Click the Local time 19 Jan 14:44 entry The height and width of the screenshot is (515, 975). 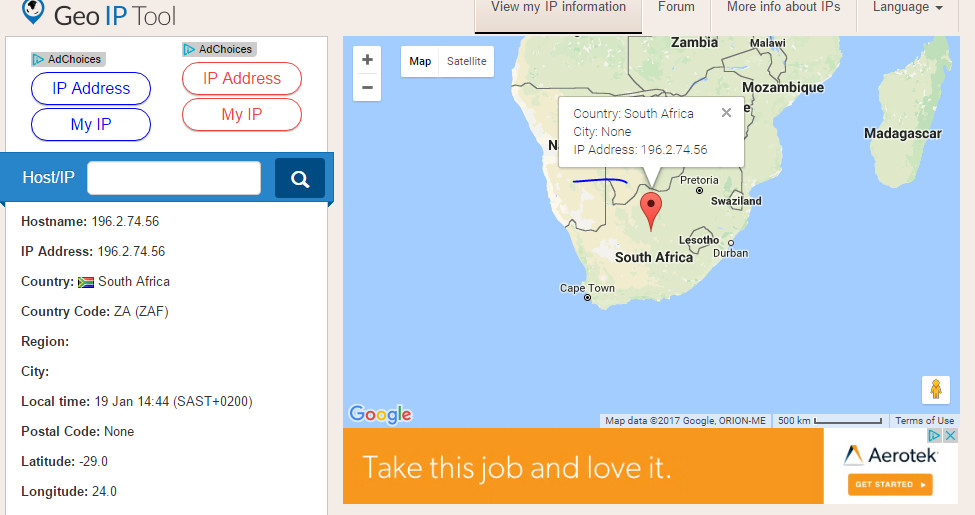coord(137,402)
